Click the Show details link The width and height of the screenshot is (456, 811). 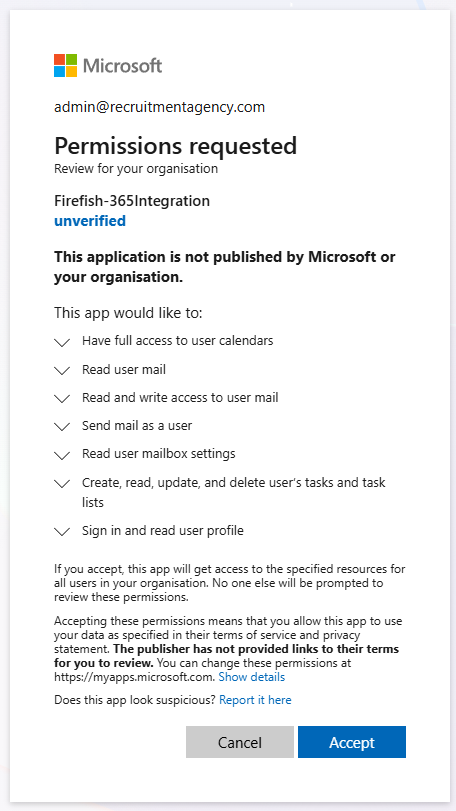pos(251,677)
